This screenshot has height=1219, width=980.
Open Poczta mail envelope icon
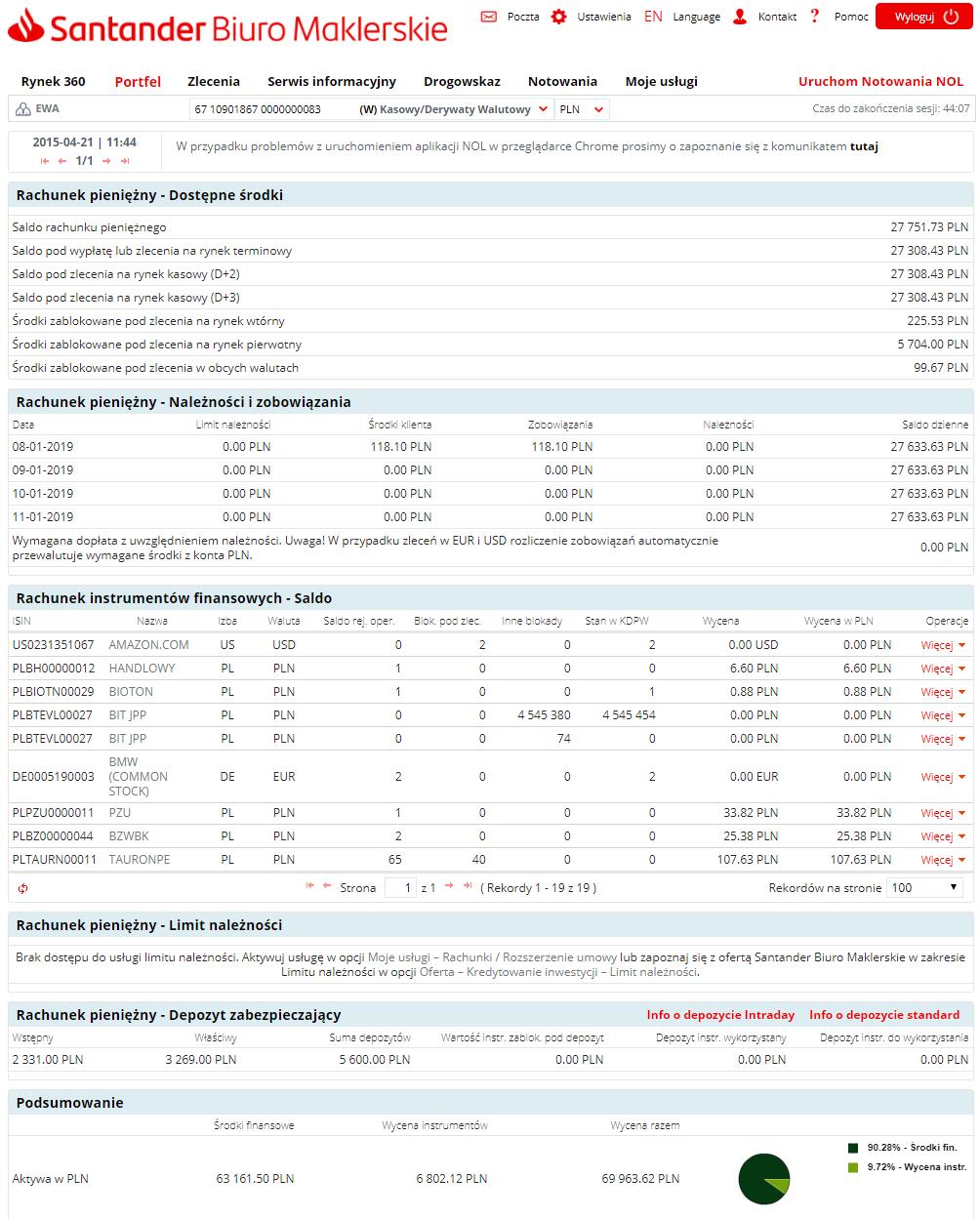[489, 17]
